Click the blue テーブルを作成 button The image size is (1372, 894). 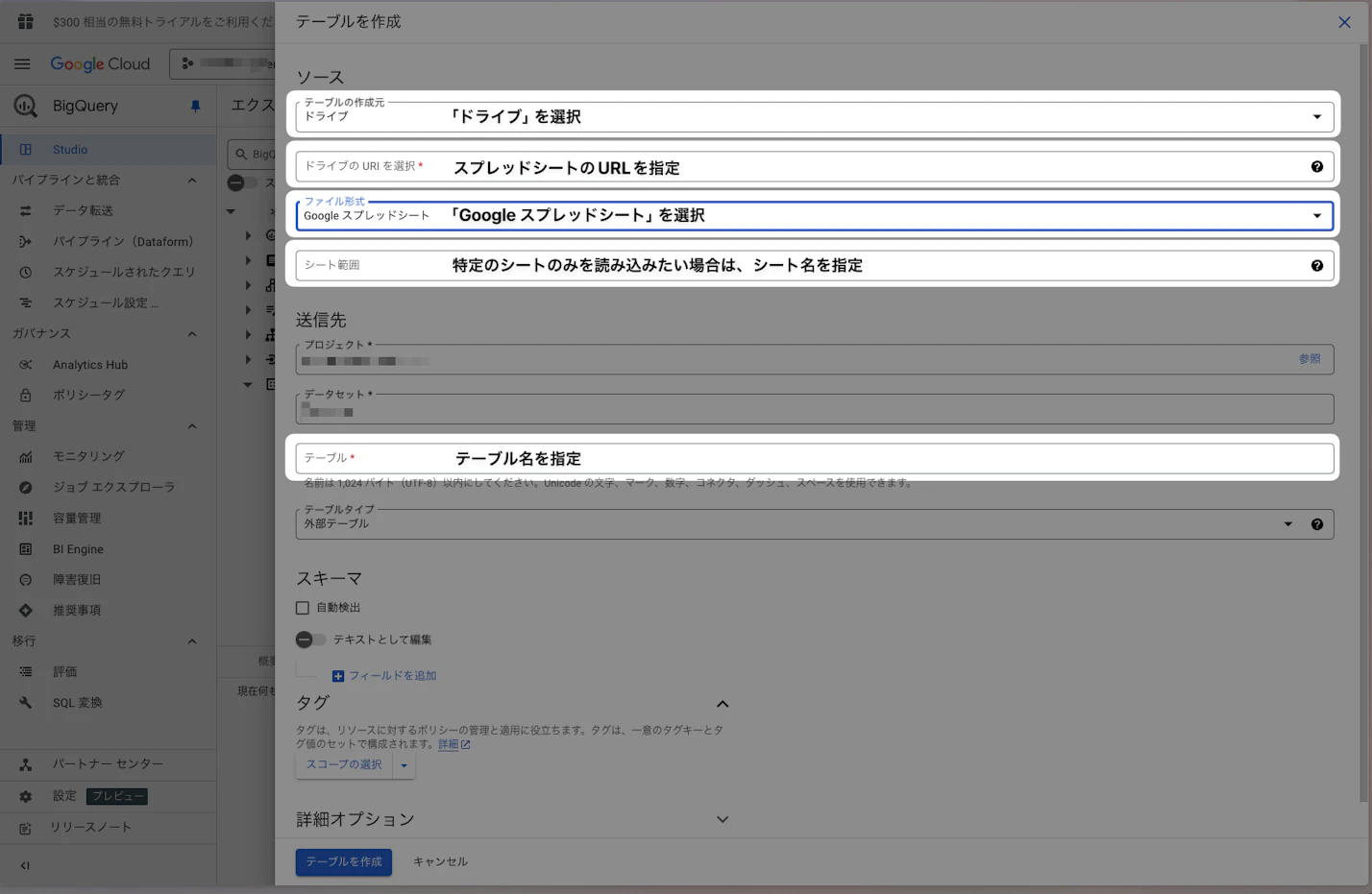point(344,861)
